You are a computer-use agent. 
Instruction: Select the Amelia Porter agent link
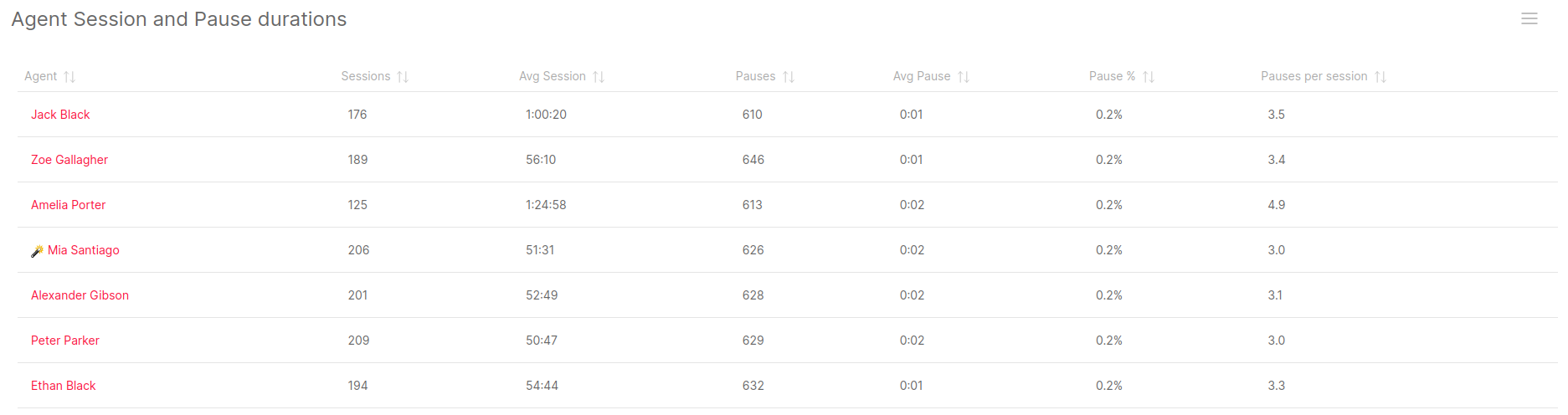click(x=69, y=205)
